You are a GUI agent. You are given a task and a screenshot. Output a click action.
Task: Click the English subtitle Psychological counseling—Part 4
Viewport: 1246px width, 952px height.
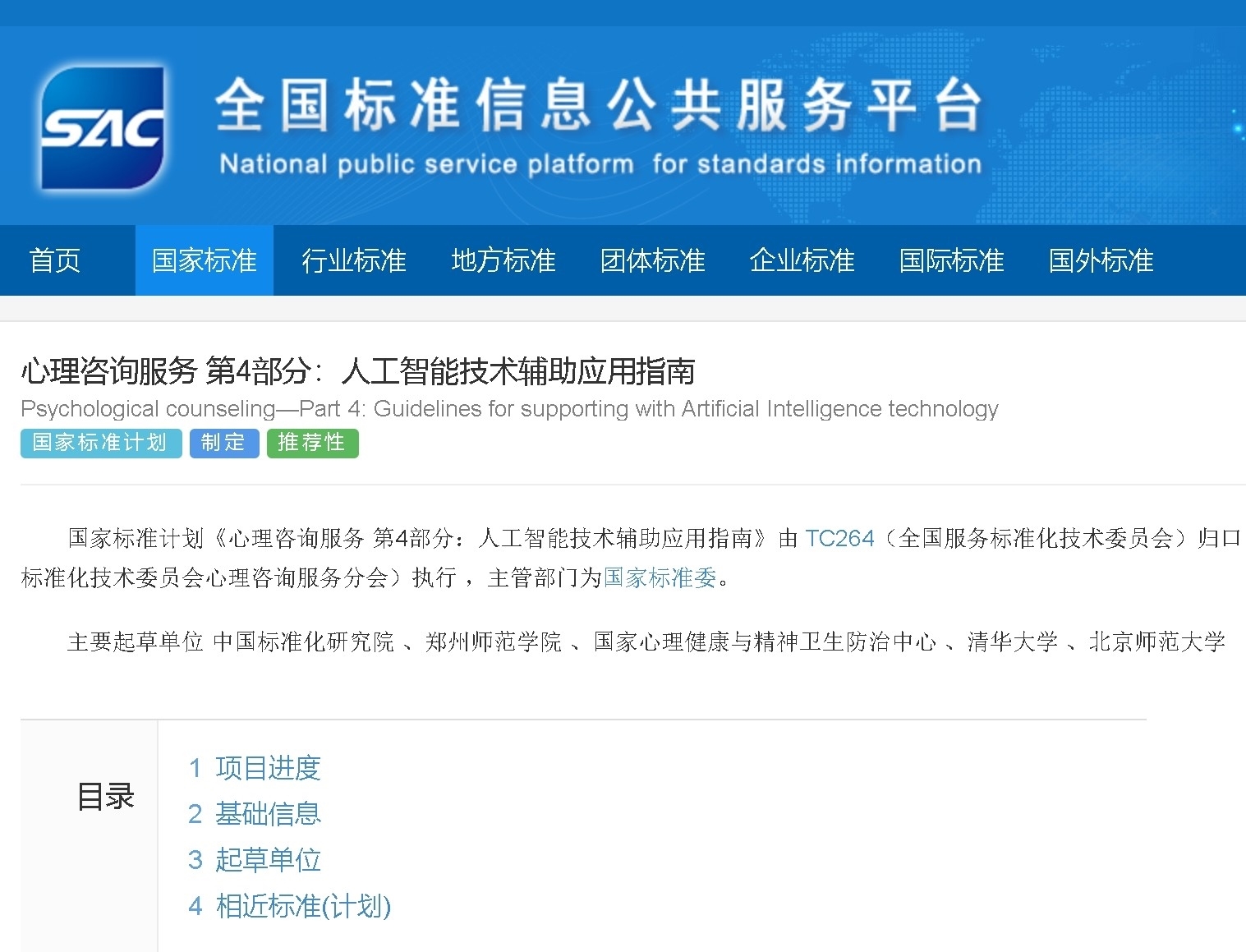509,408
